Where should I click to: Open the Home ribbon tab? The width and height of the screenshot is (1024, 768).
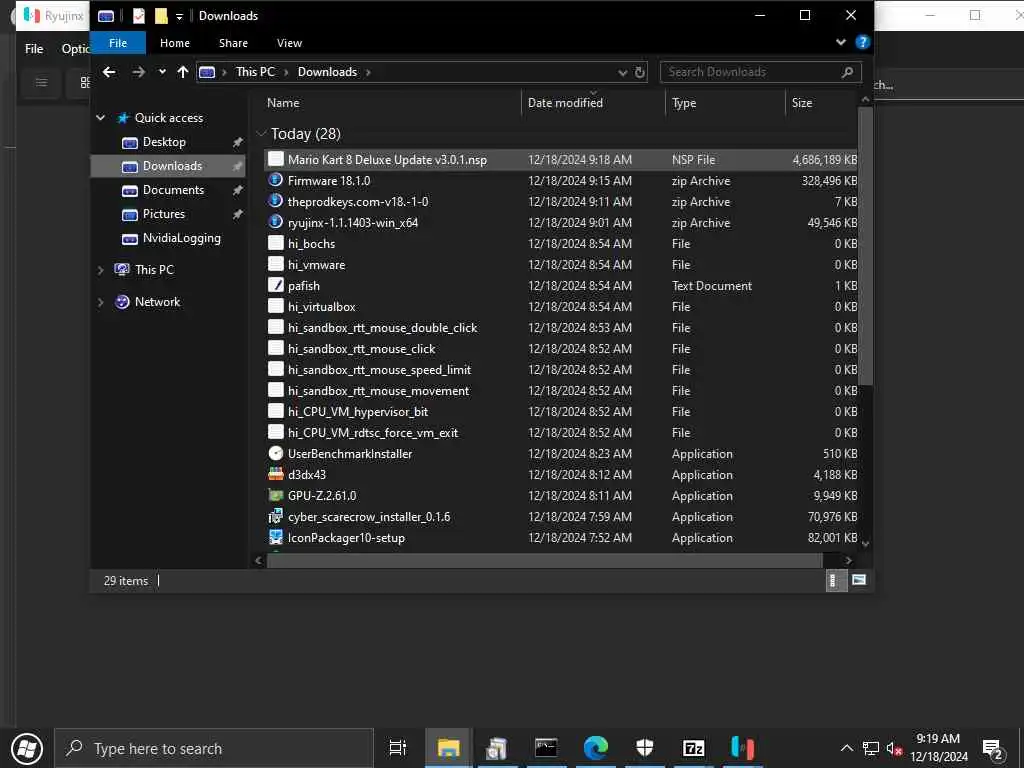point(175,43)
